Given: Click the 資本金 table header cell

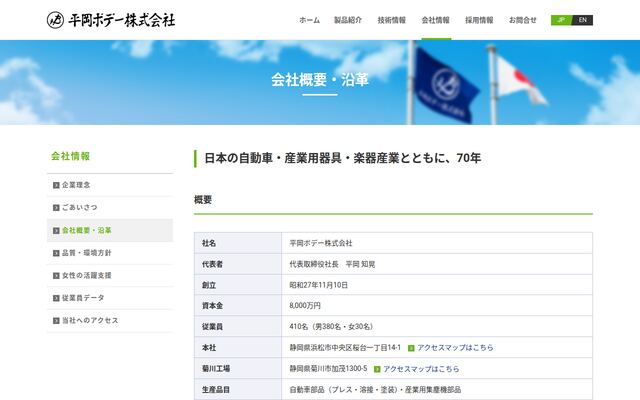Looking at the screenshot, I should pos(238,306).
